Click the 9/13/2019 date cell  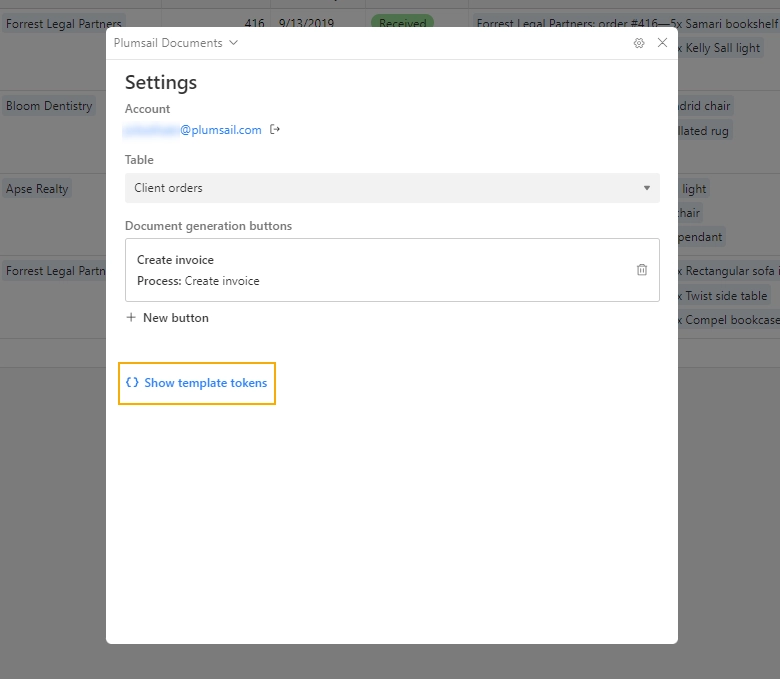click(306, 23)
